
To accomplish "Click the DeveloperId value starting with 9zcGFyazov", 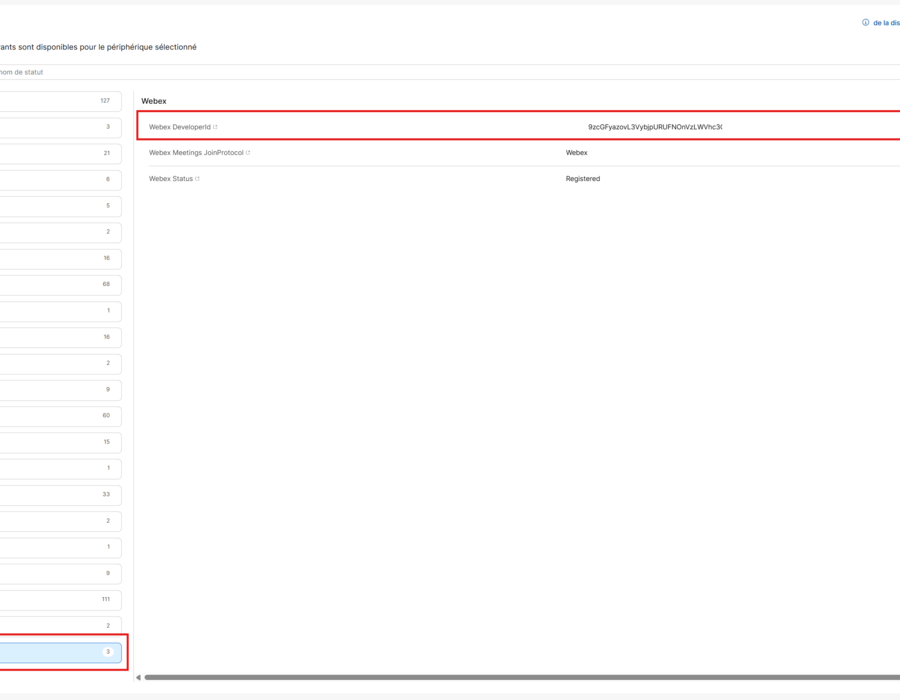I will [x=655, y=127].
